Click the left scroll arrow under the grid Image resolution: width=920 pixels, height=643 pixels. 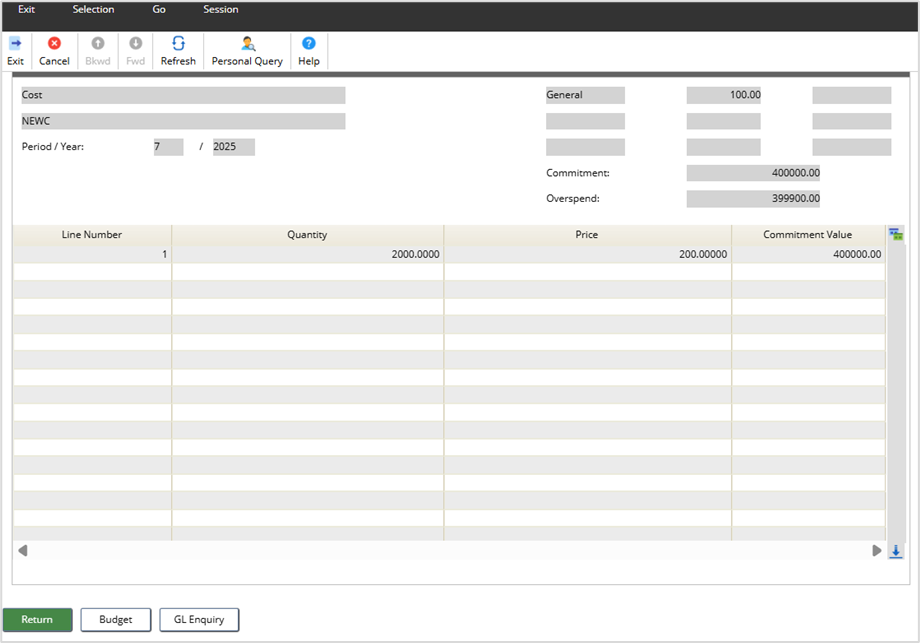tap(23, 550)
